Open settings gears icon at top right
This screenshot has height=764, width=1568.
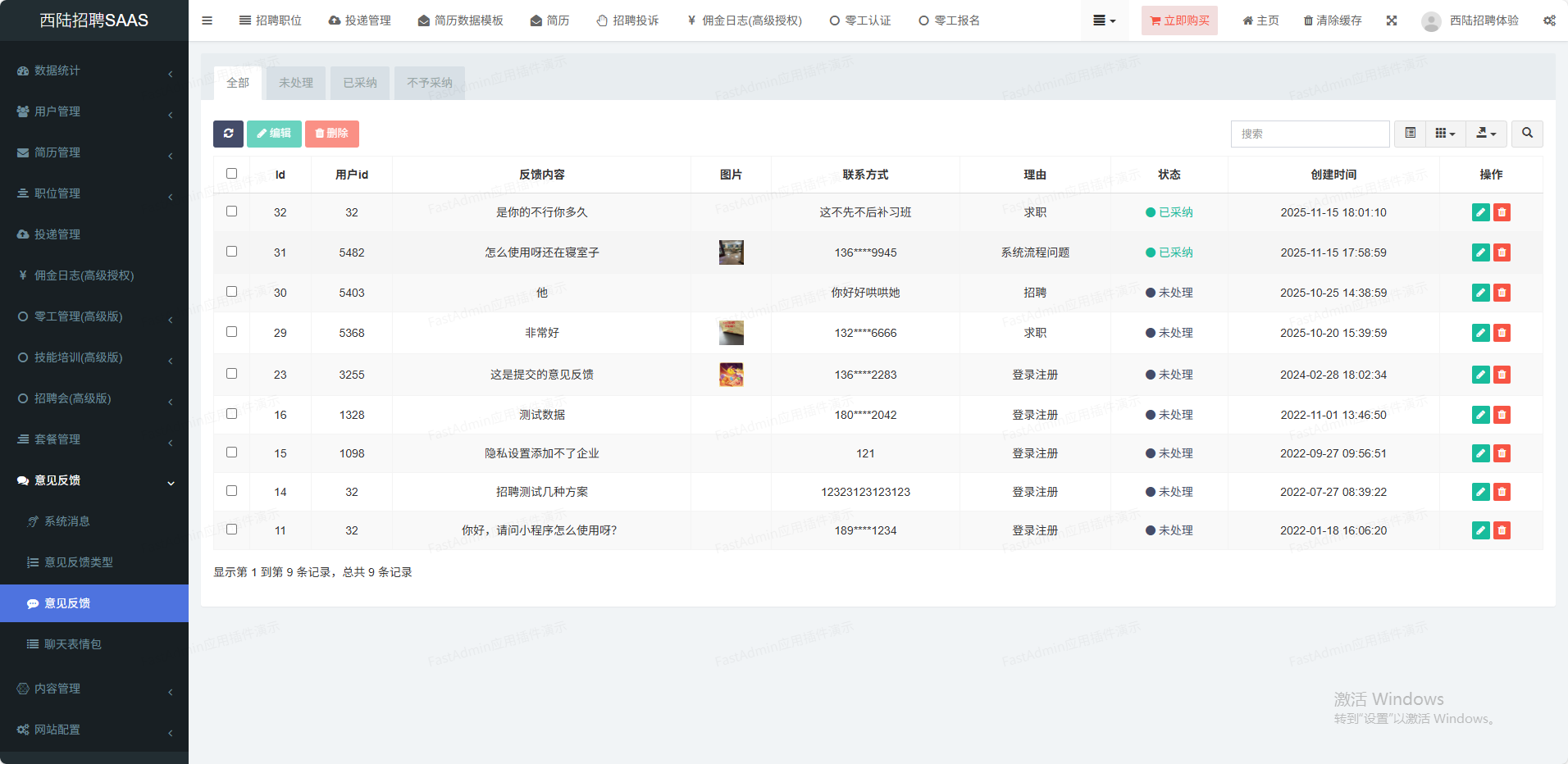pos(1549,20)
